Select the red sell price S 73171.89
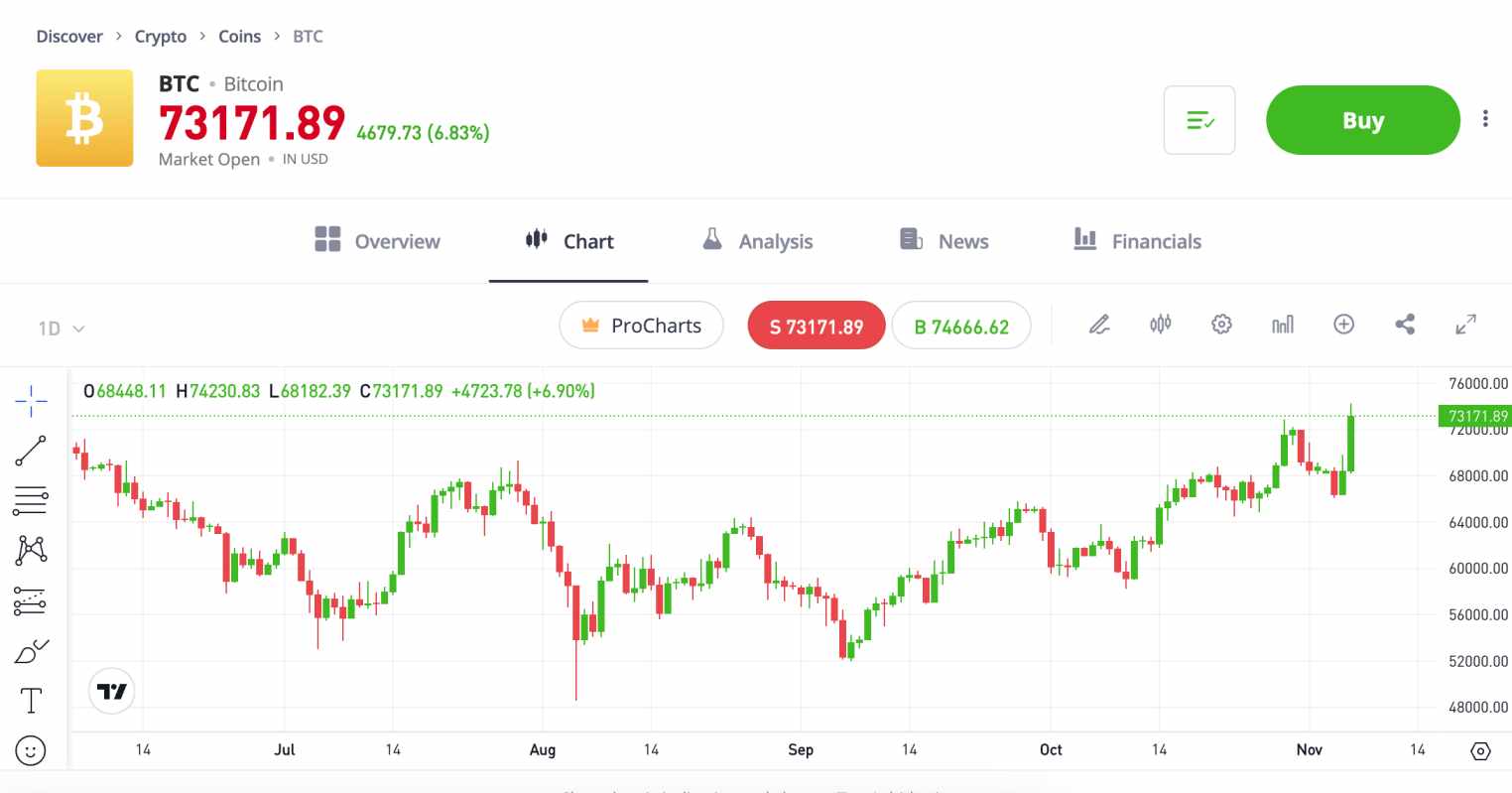This screenshot has width=1512, height=793. (816, 327)
